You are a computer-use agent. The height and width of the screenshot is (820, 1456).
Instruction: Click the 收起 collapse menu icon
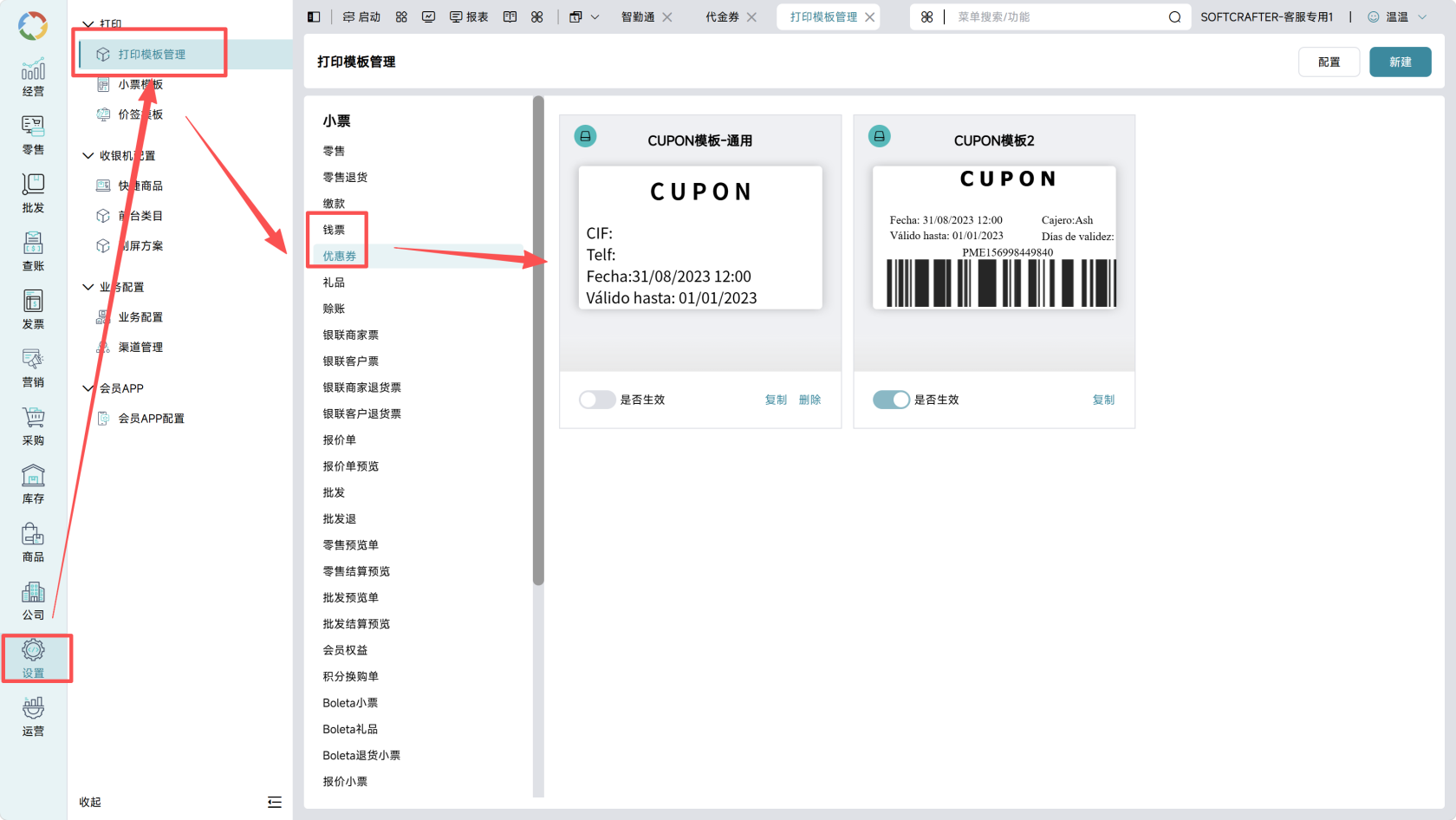point(275,802)
